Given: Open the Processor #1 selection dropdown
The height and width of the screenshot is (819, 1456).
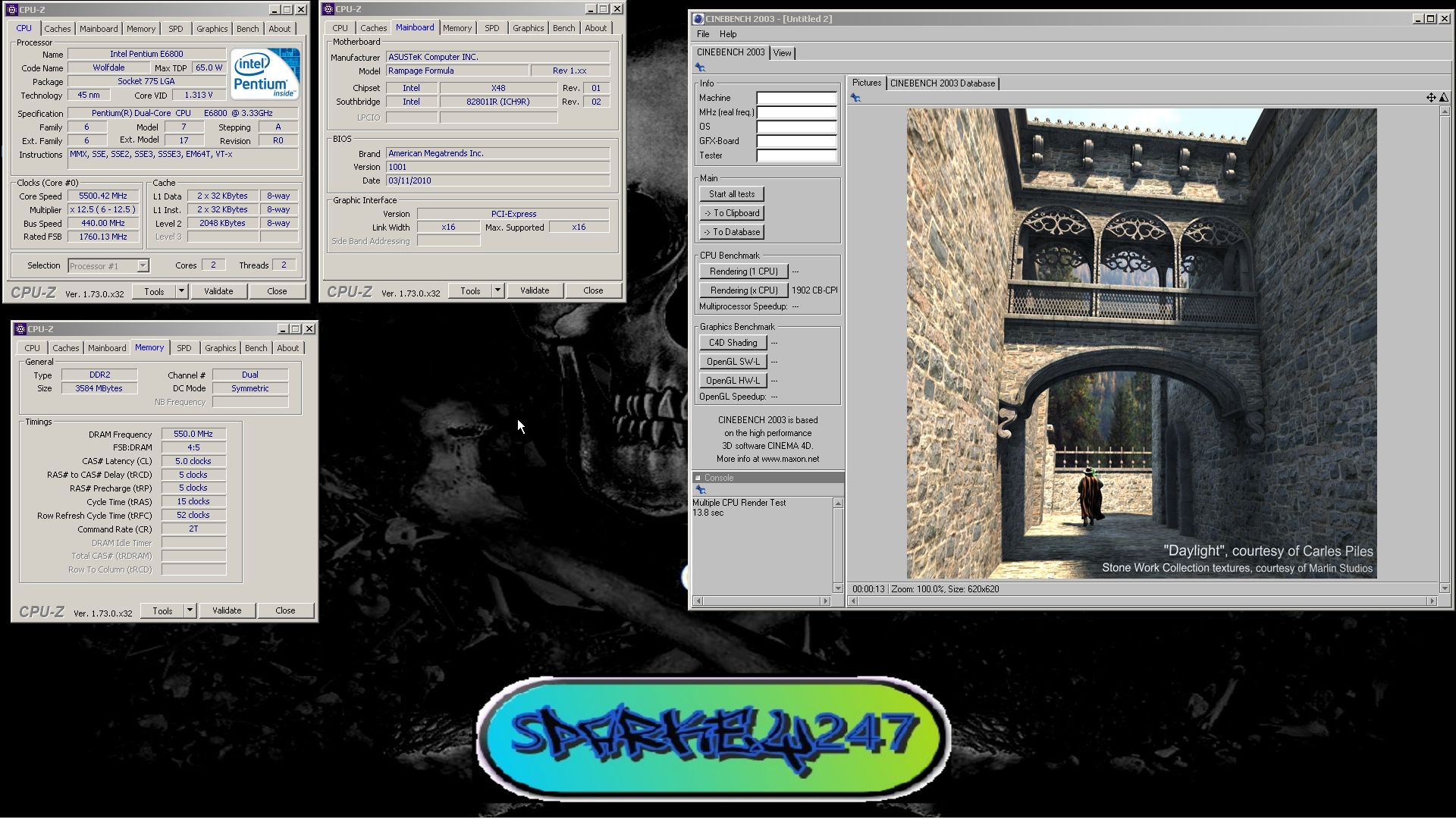Looking at the screenshot, I should coord(143,266).
